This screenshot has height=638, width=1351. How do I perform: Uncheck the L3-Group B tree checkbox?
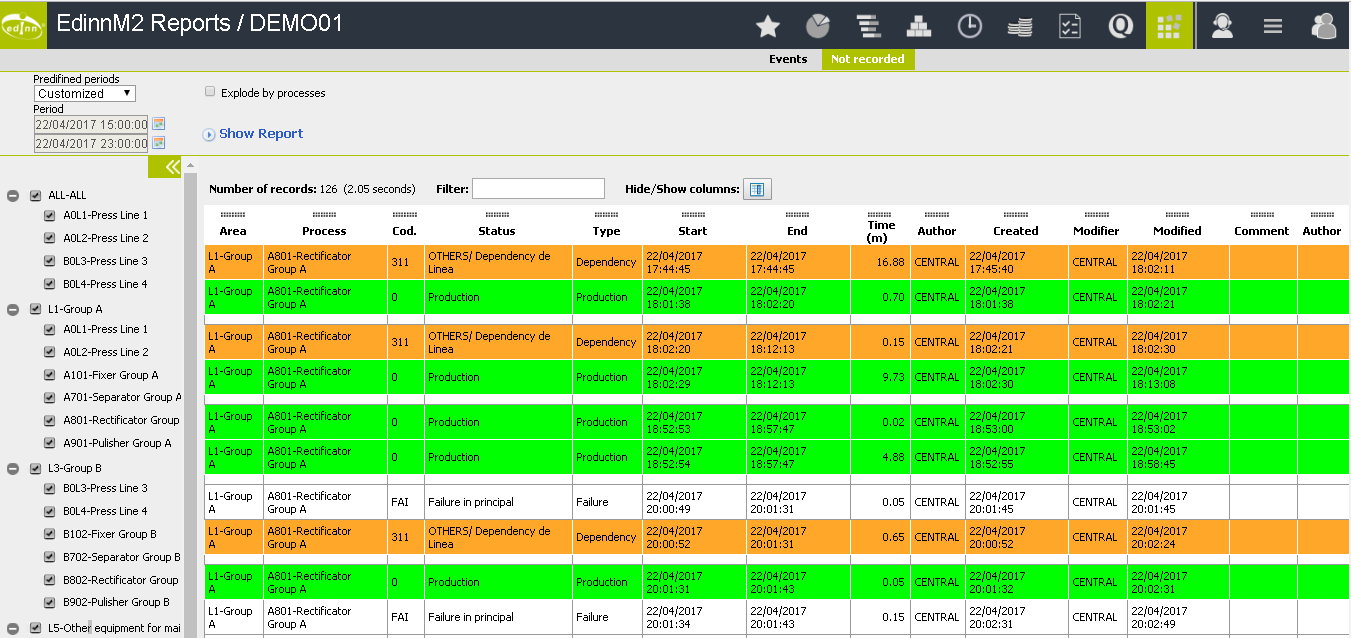(x=36, y=469)
